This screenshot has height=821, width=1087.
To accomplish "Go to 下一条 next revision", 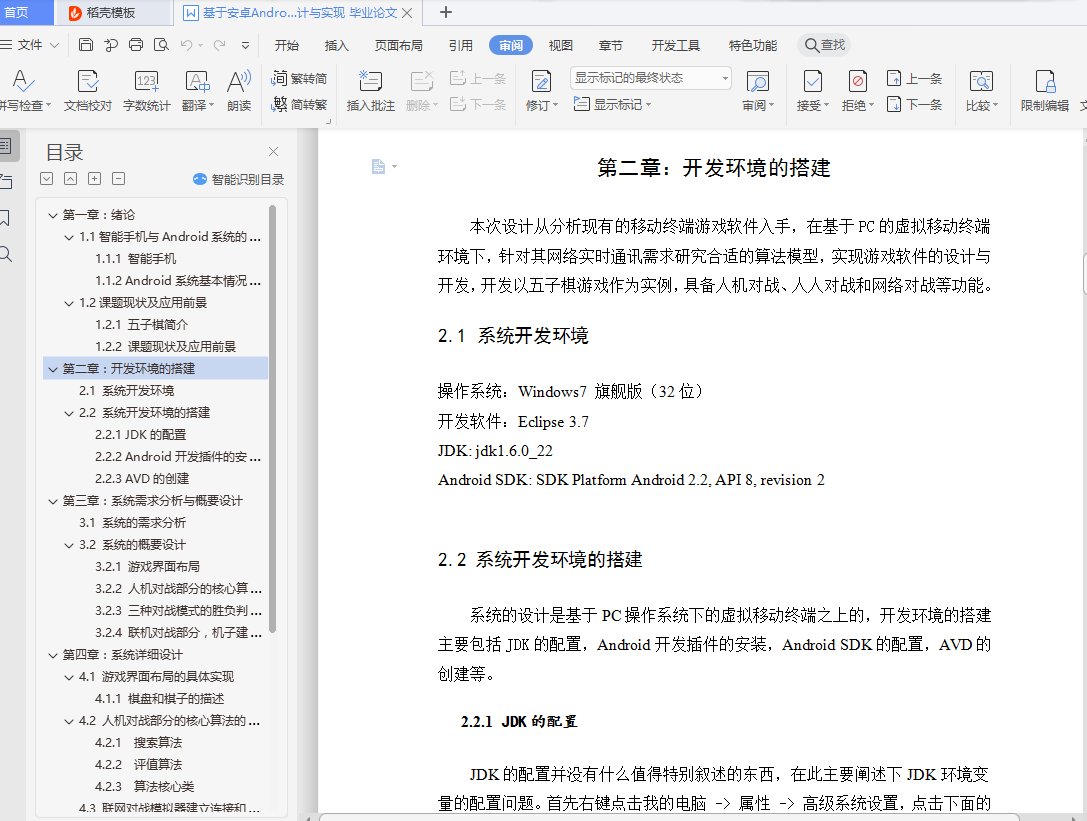I will (914, 105).
